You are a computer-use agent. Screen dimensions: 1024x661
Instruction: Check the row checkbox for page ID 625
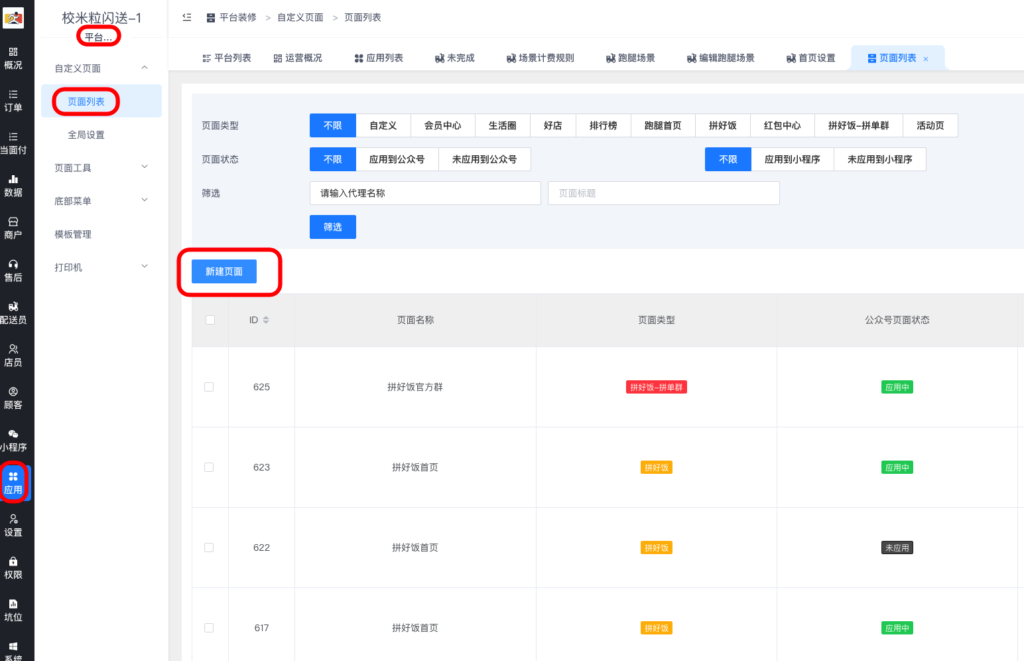point(208,387)
